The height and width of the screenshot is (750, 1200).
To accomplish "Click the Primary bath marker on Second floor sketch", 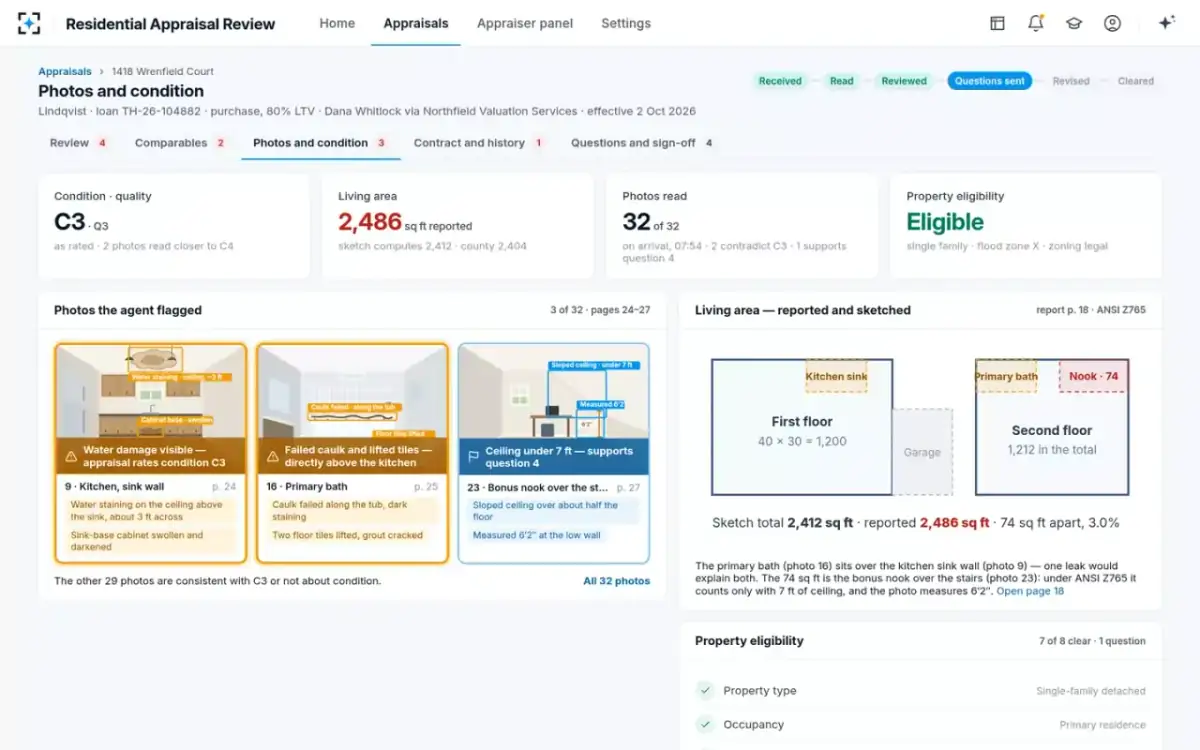I will [1006, 376].
